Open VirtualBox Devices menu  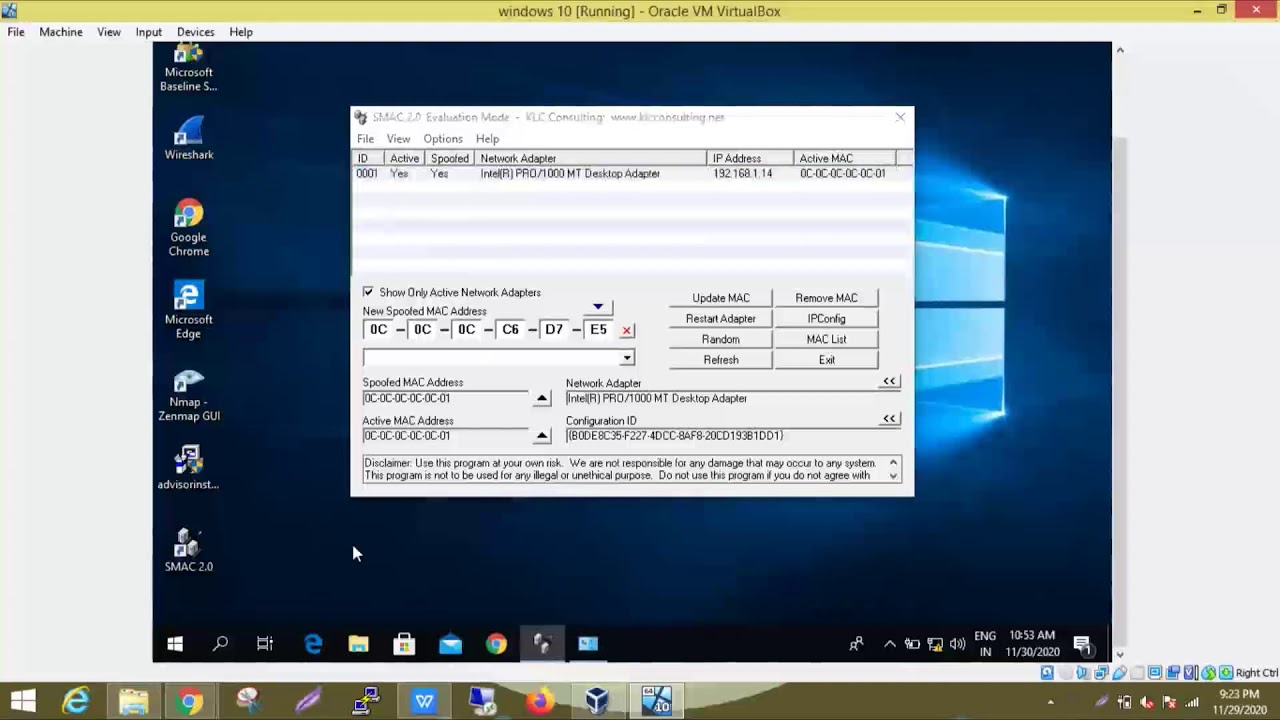click(195, 32)
